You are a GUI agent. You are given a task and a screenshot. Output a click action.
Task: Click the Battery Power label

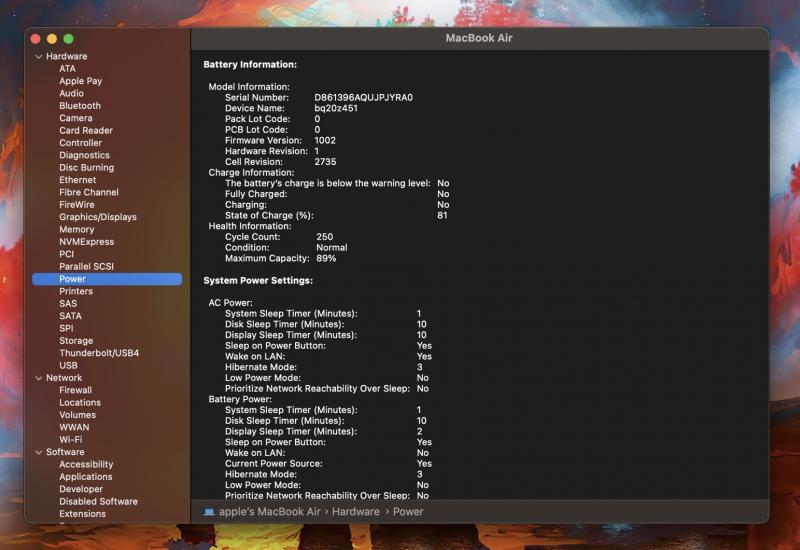tap(240, 399)
